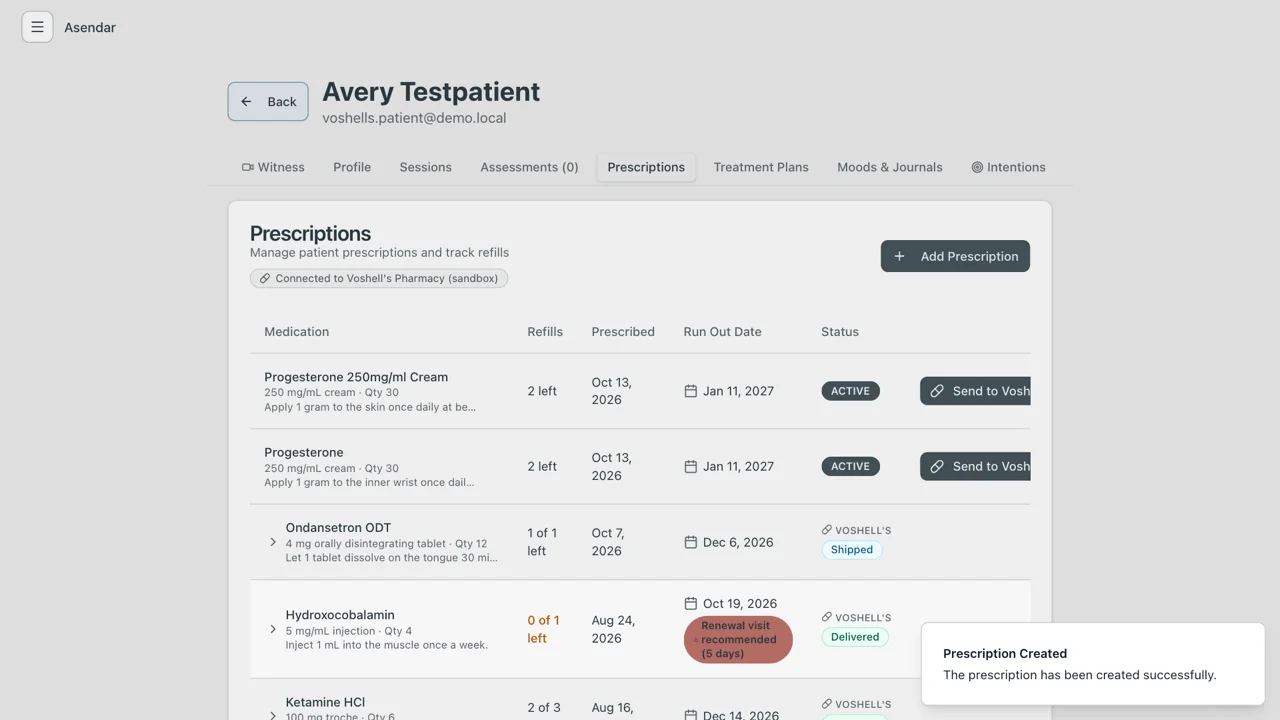Click the Add Prescription button
The image size is (1280, 720).
pyautogui.click(x=955, y=256)
